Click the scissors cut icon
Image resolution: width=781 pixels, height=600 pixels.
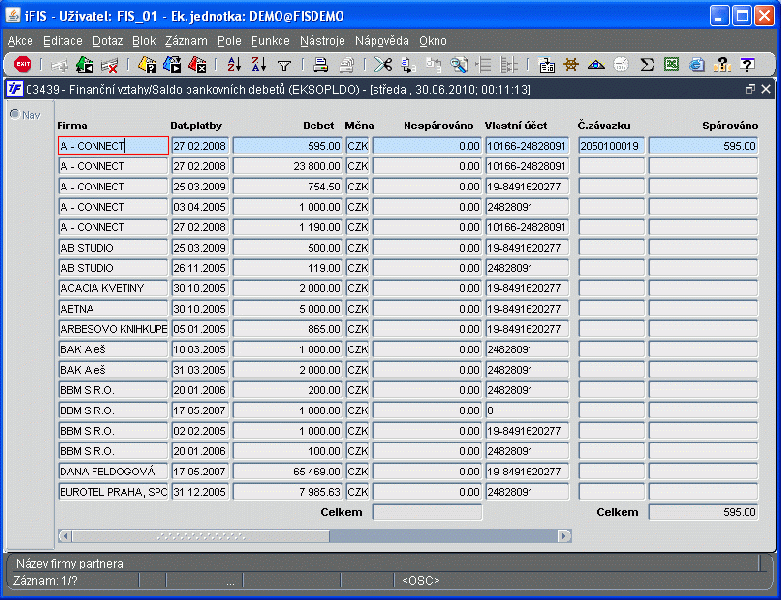(383, 65)
